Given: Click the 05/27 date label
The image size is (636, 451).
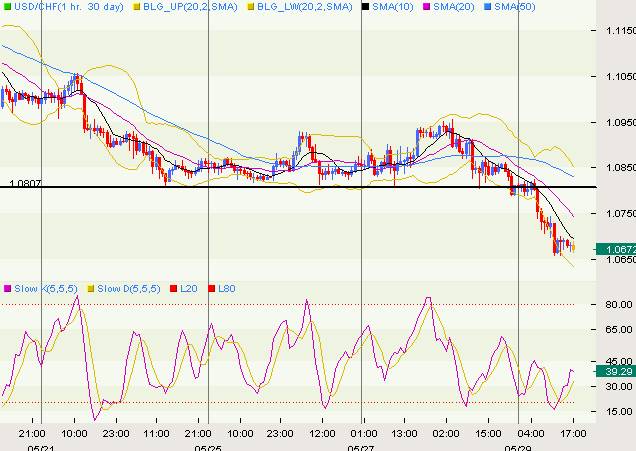Looking at the screenshot, I should pyautogui.click(x=361, y=448).
